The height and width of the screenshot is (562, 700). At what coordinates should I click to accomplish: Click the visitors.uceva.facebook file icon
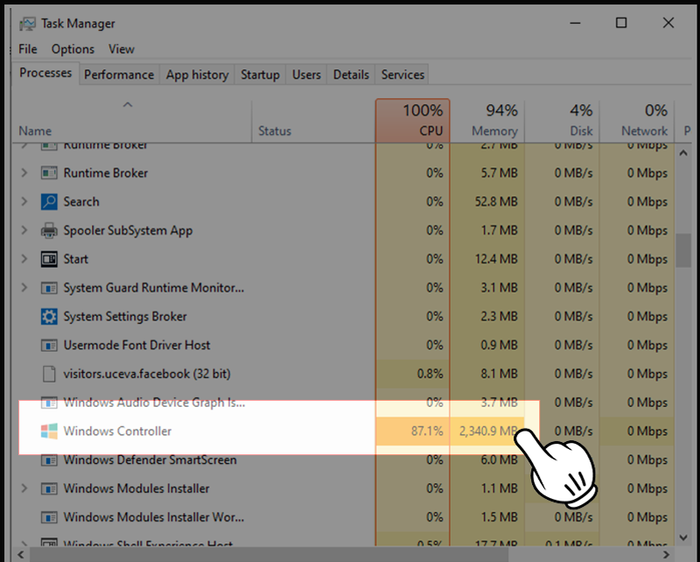click(x=49, y=374)
